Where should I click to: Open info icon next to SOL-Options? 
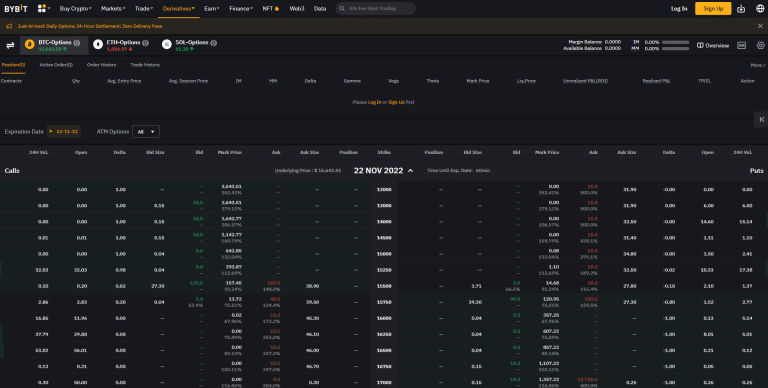[214, 43]
